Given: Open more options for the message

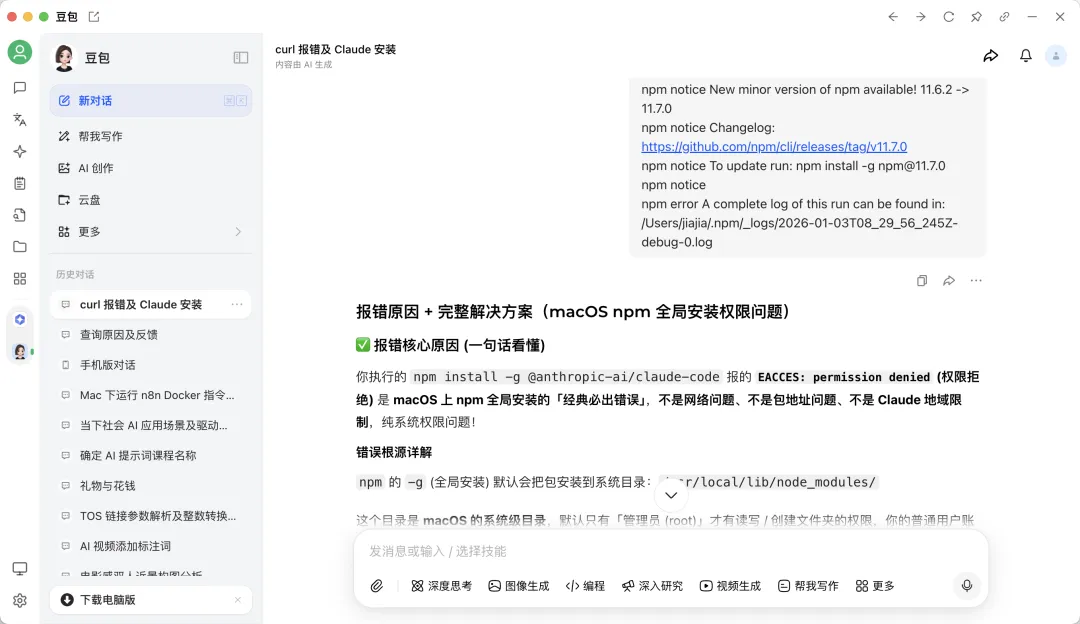Looking at the screenshot, I should coord(976,280).
